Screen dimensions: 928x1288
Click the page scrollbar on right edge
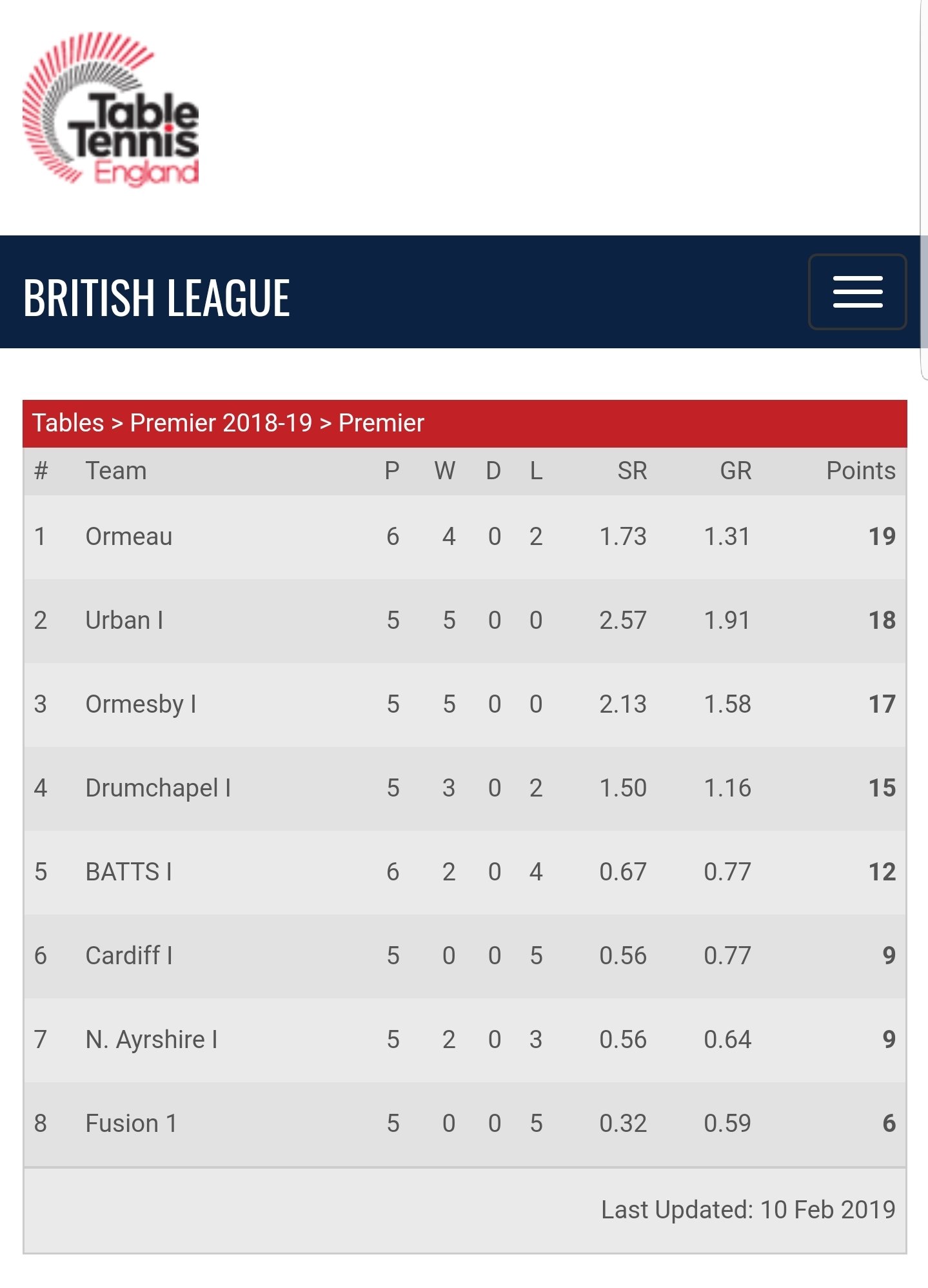pos(923,193)
